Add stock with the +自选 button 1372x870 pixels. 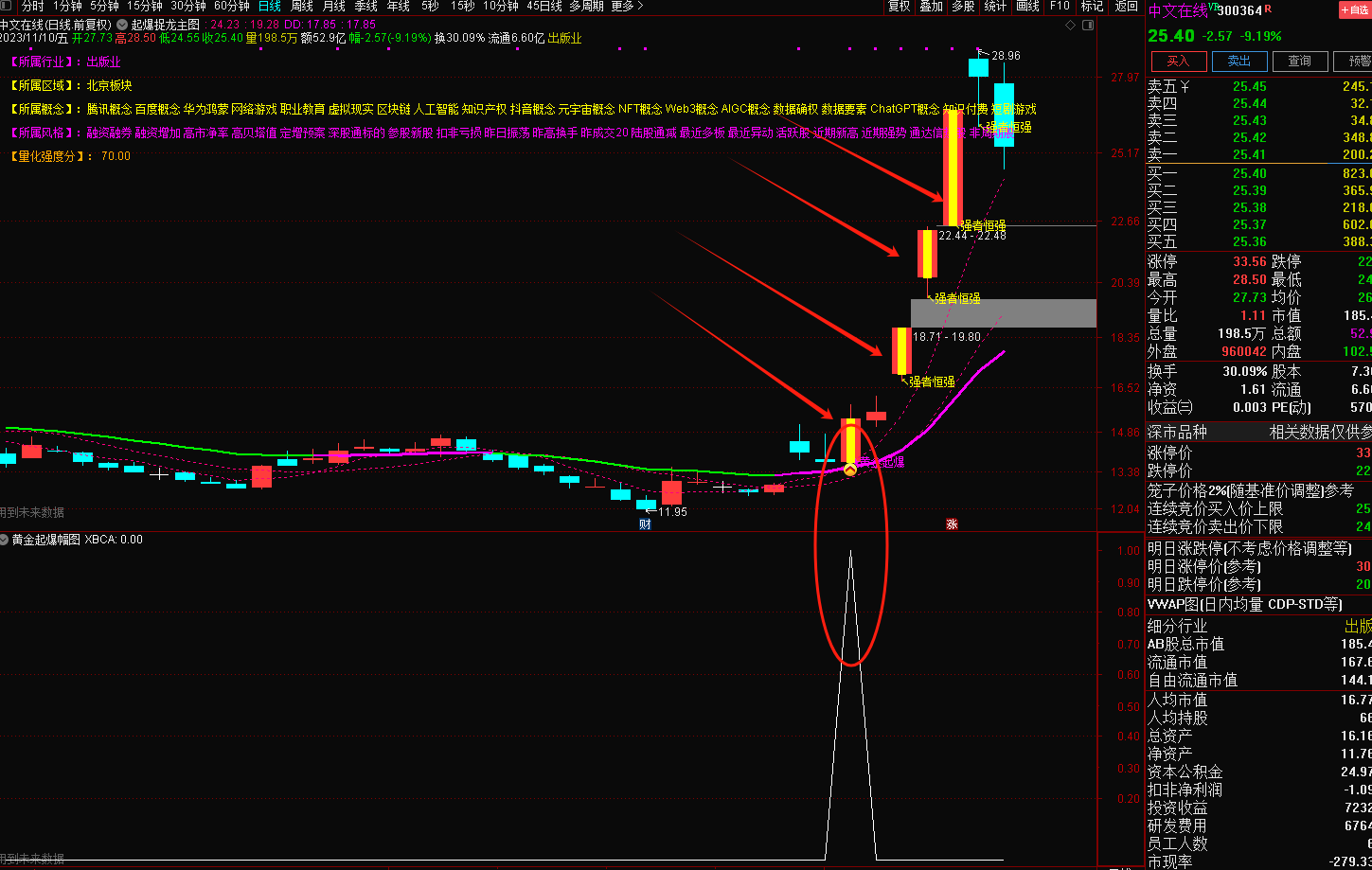point(1354,10)
